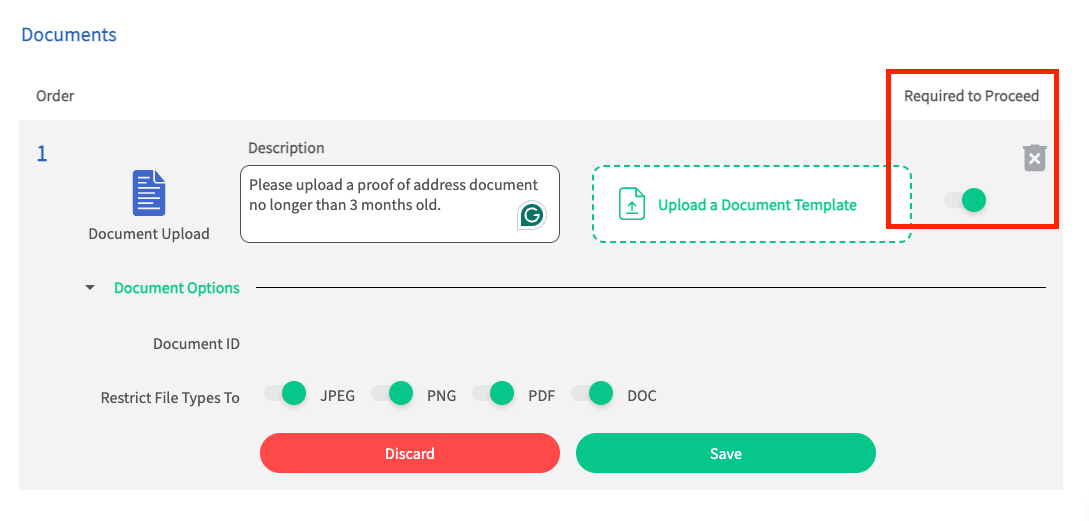Disable the JPEG file type toggle
Viewport: 1089px width, 521px height.
tap(285, 393)
